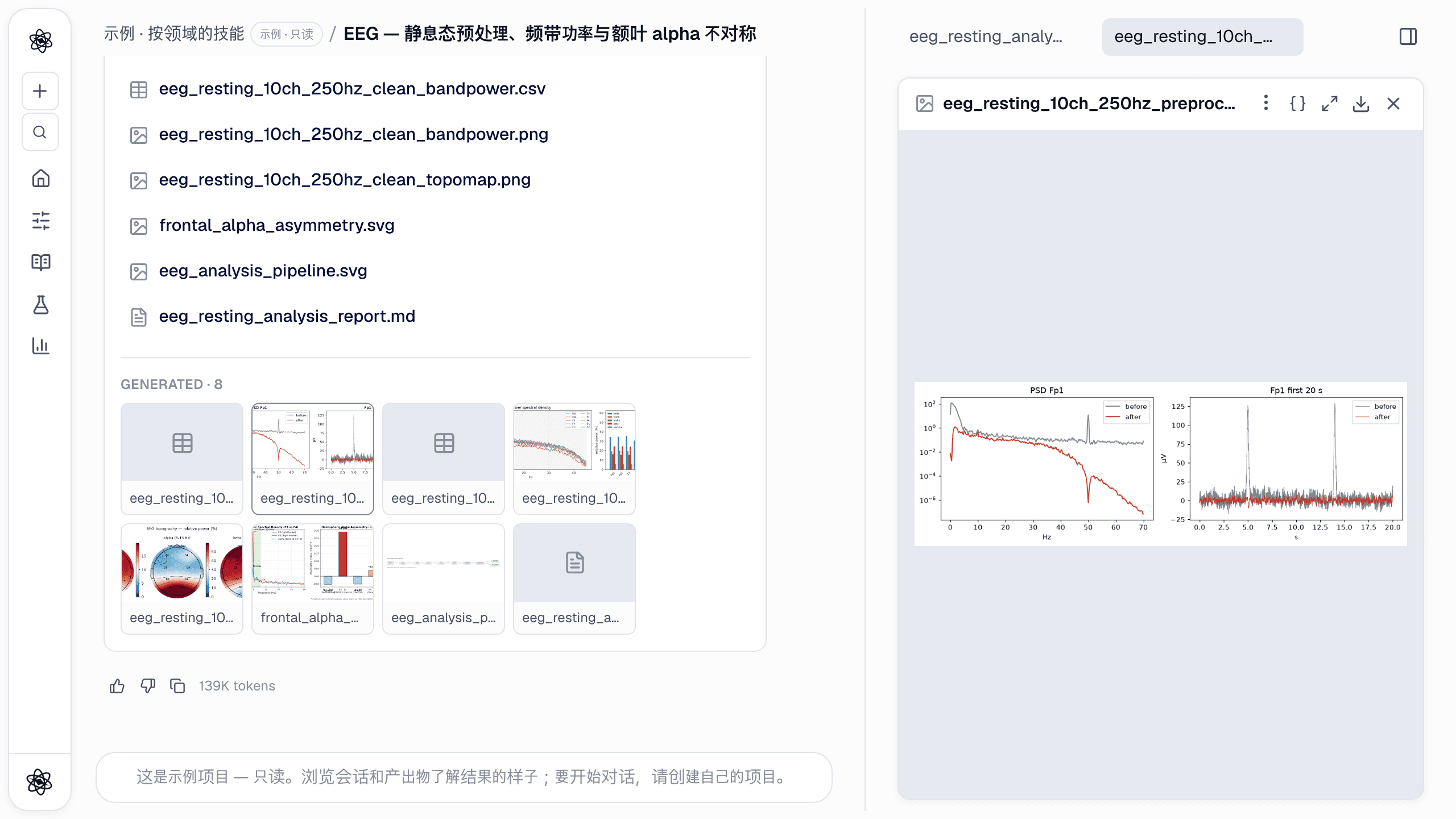Open second table thumbnail in generated row

[x=444, y=458]
